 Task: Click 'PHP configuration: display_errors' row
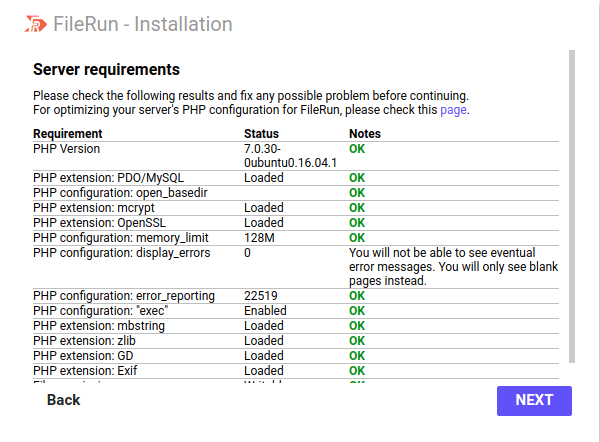[296, 267]
